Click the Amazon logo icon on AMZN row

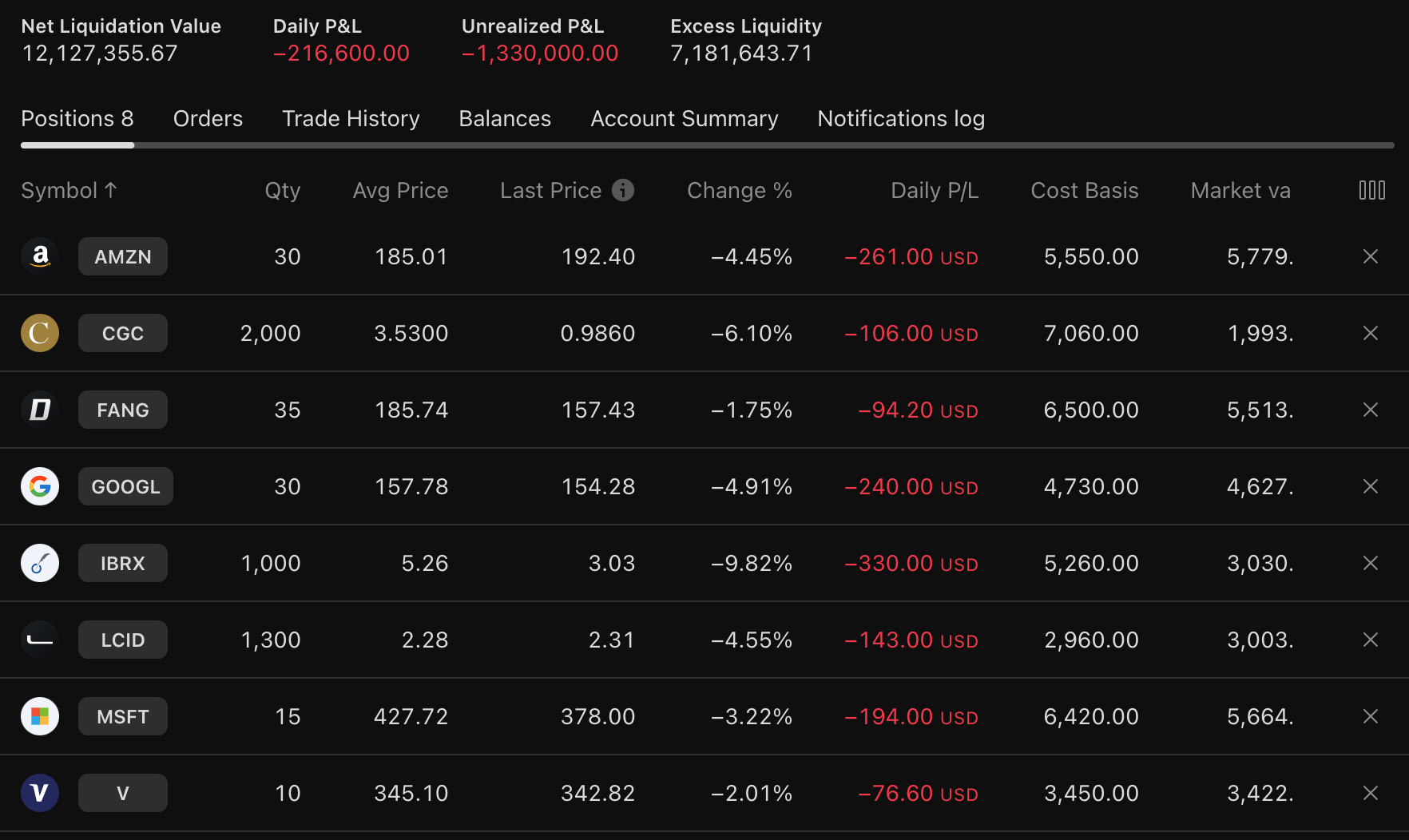pyautogui.click(x=40, y=256)
